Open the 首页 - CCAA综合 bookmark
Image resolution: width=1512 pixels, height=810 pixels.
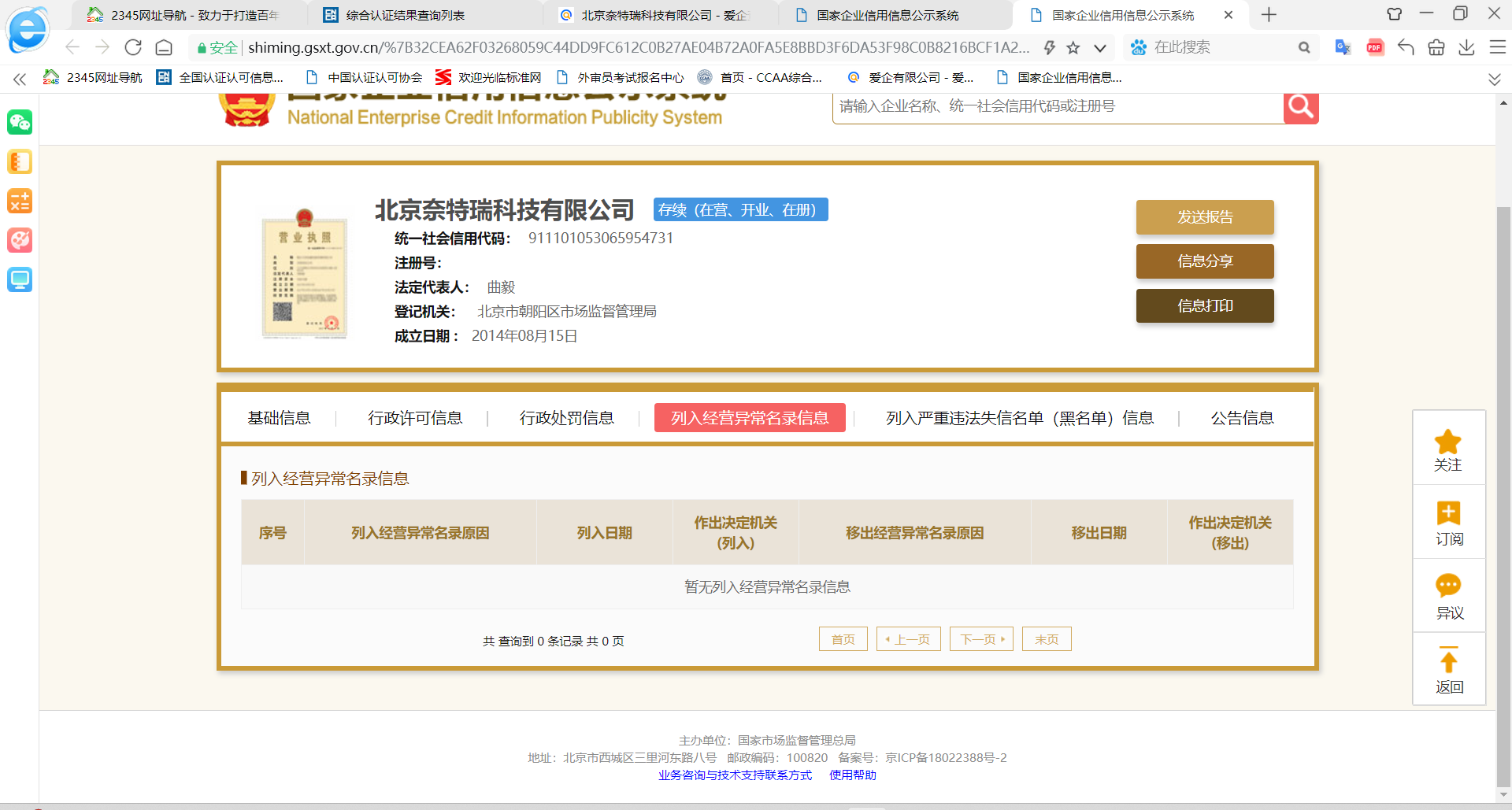[760, 77]
